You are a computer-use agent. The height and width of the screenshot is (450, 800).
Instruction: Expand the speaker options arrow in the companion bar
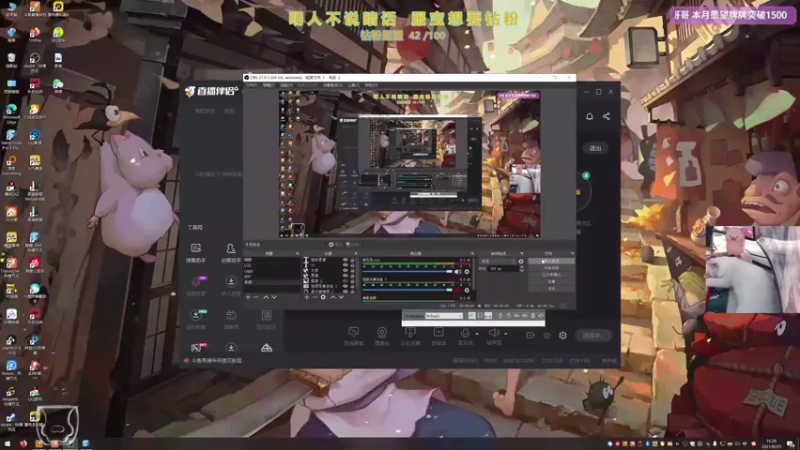[x=506, y=334]
